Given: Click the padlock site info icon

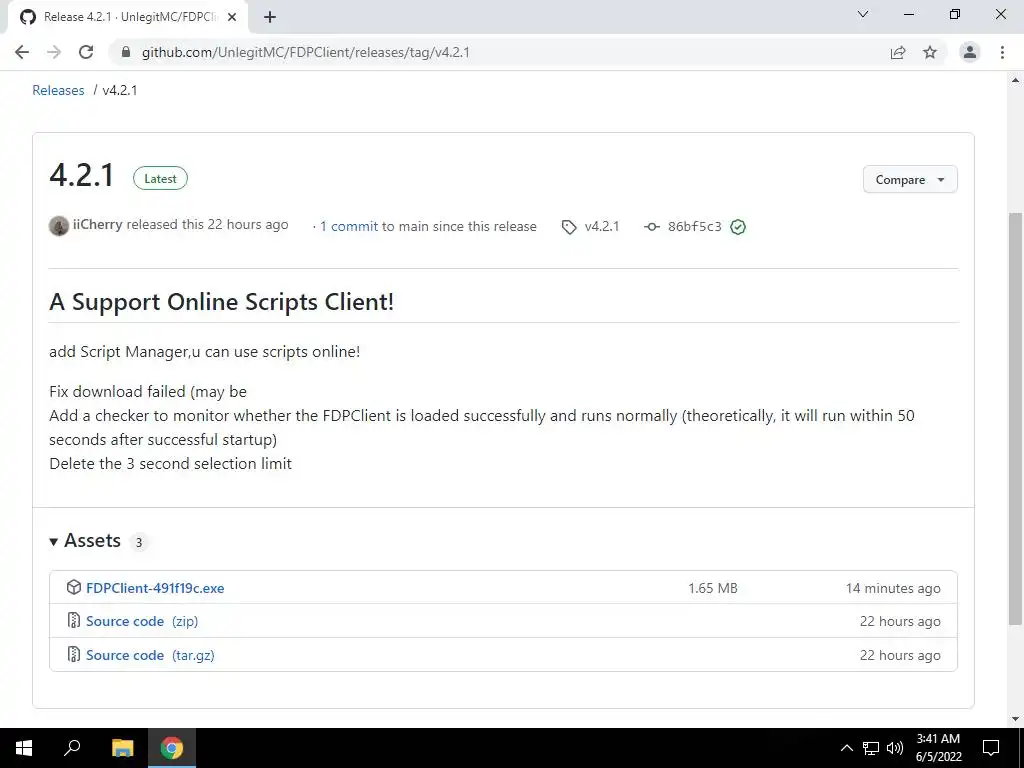Looking at the screenshot, I should [x=126, y=52].
